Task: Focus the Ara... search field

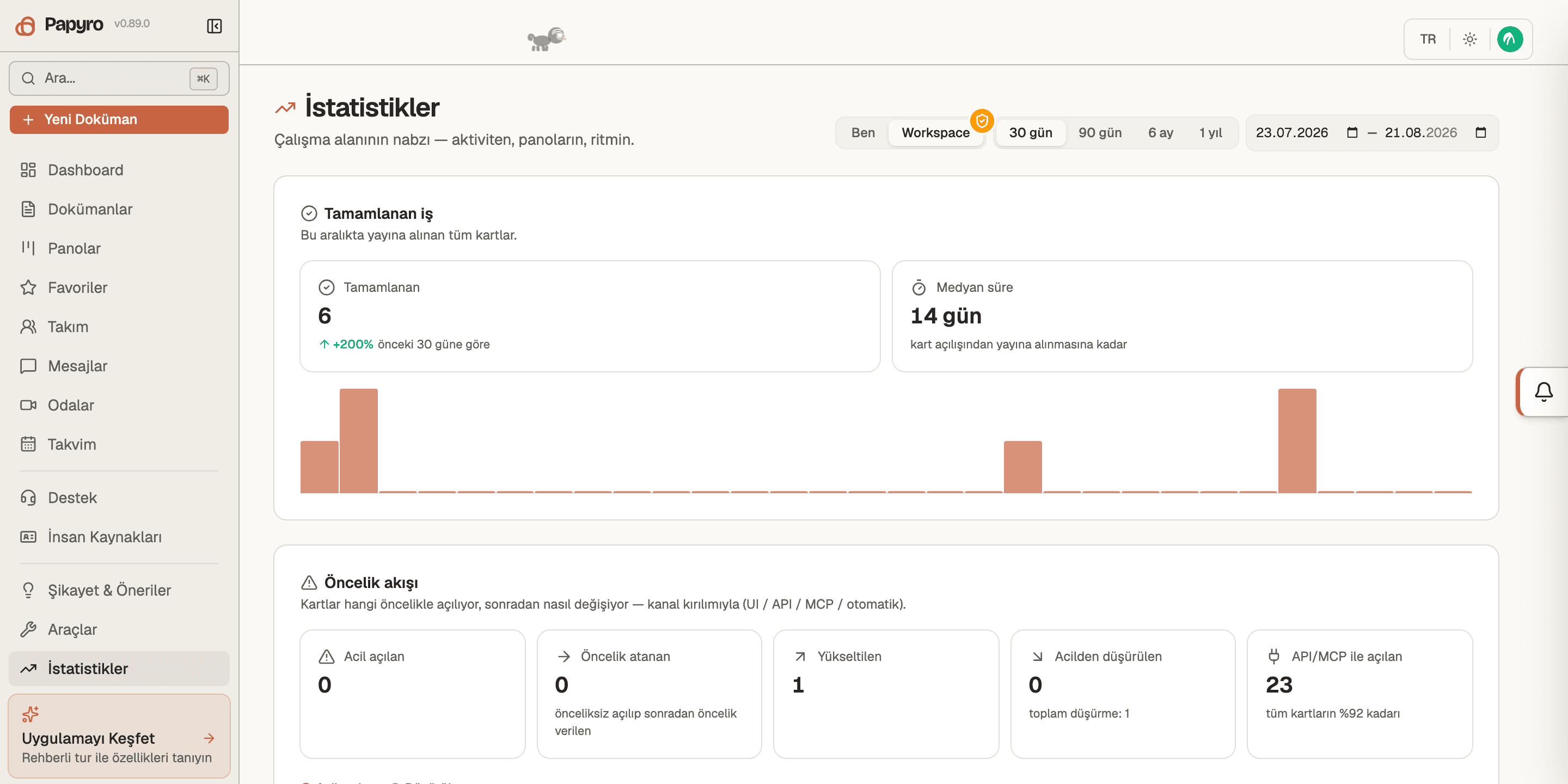Action: [x=119, y=78]
